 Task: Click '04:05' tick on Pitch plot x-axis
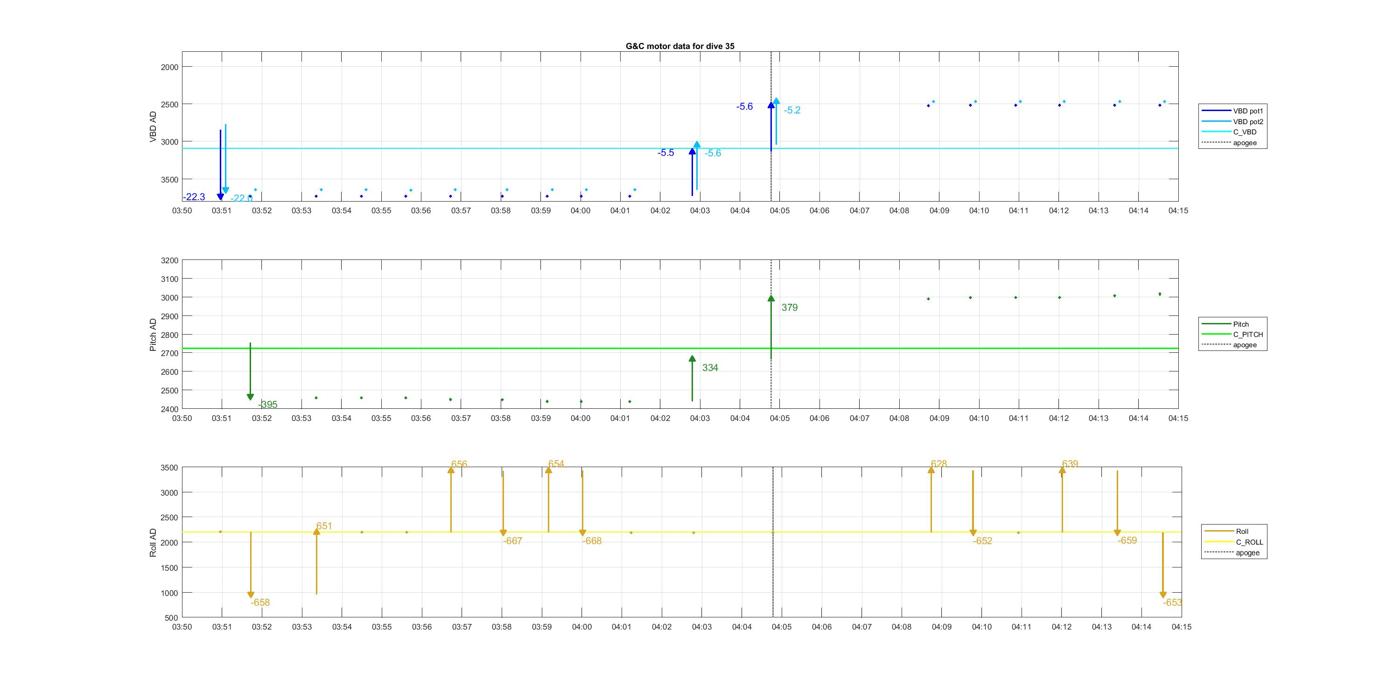[x=779, y=419]
